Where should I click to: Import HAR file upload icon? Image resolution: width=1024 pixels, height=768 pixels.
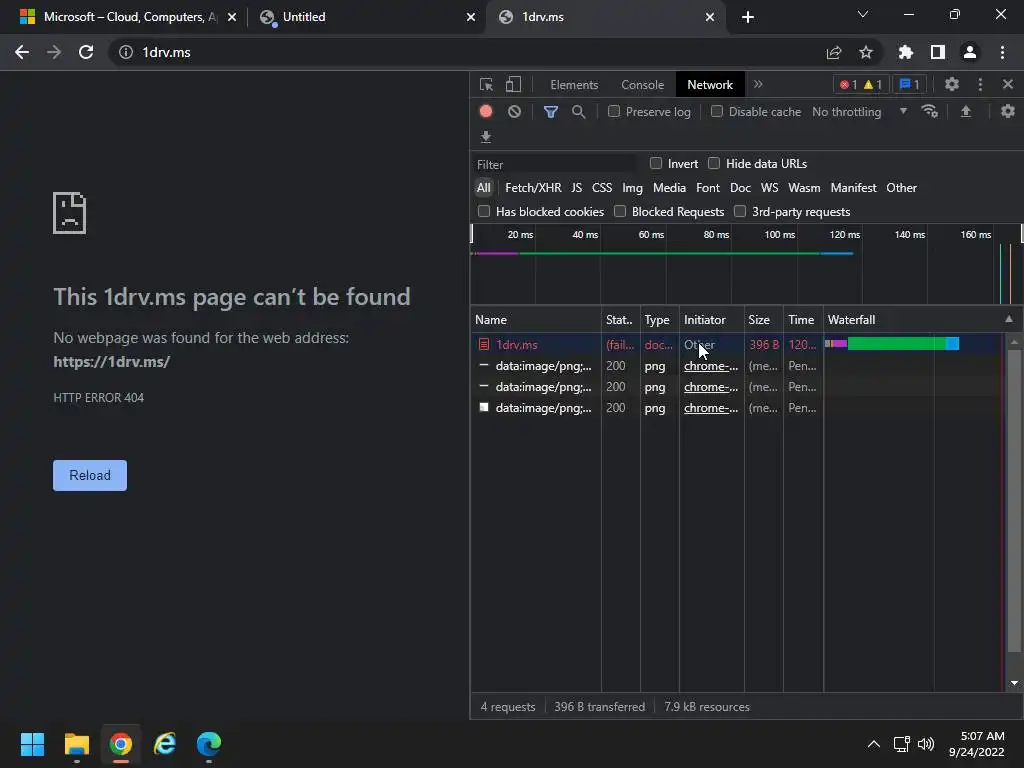[966, 112]
